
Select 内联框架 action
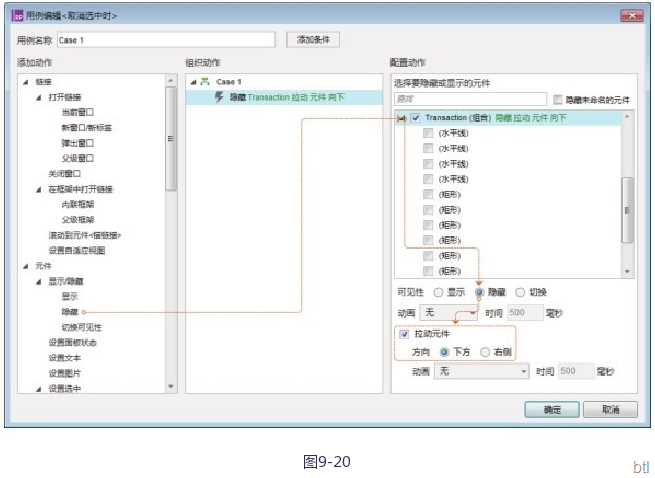(x=78, y=204)
